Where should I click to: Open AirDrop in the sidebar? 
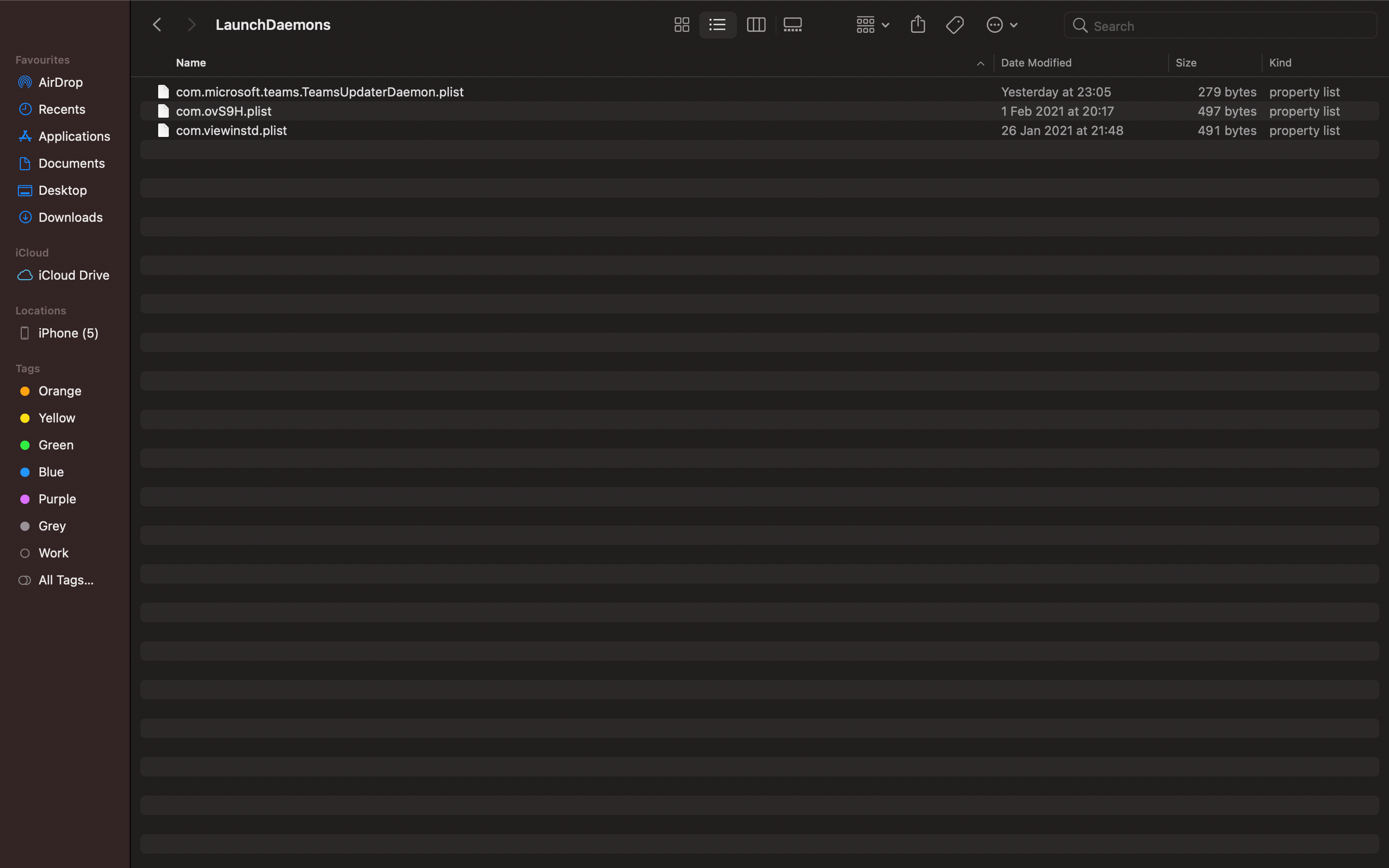tap(60, 82)
